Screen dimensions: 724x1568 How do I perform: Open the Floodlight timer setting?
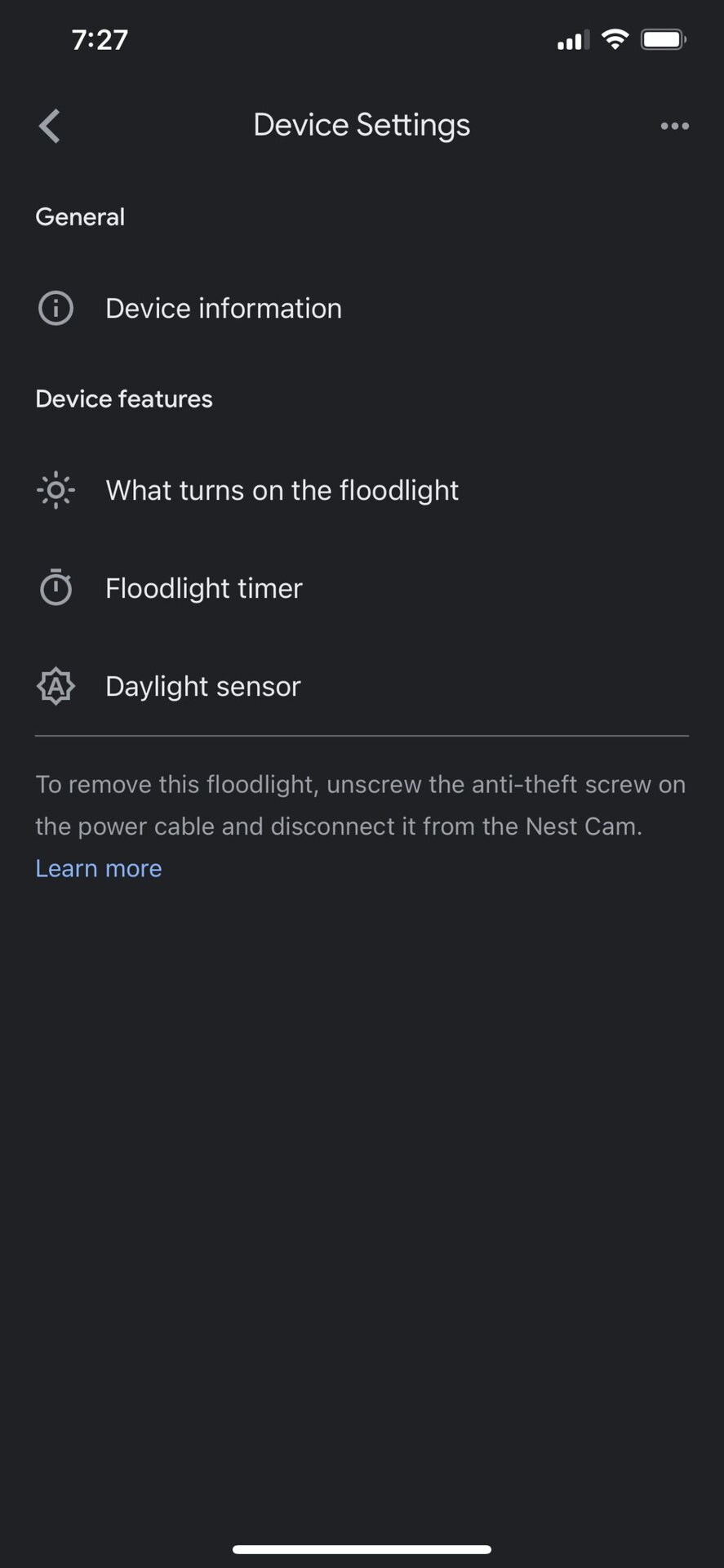point(204,588)
